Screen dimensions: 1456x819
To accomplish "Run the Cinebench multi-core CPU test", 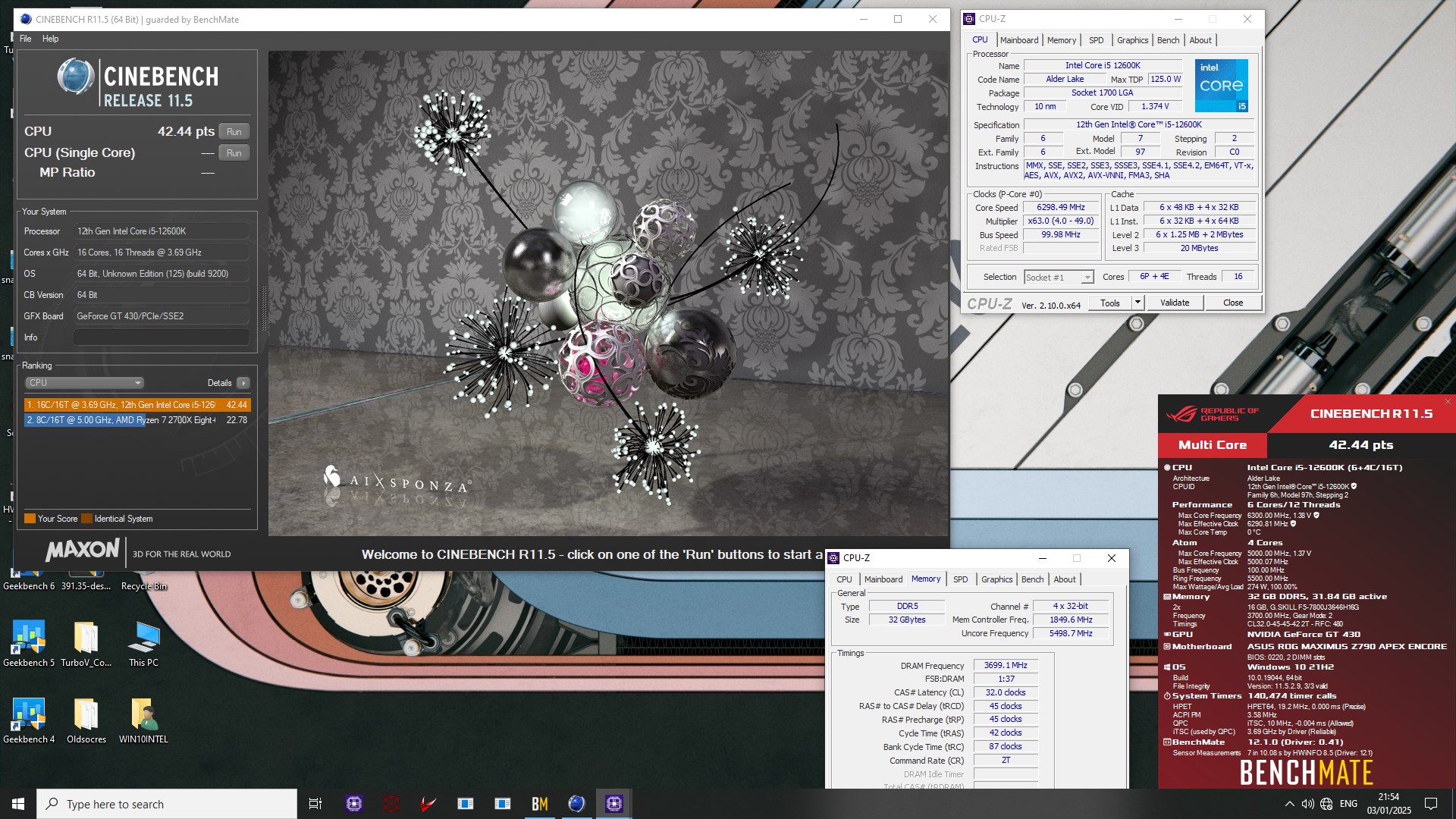I will [x=234, y=132].
